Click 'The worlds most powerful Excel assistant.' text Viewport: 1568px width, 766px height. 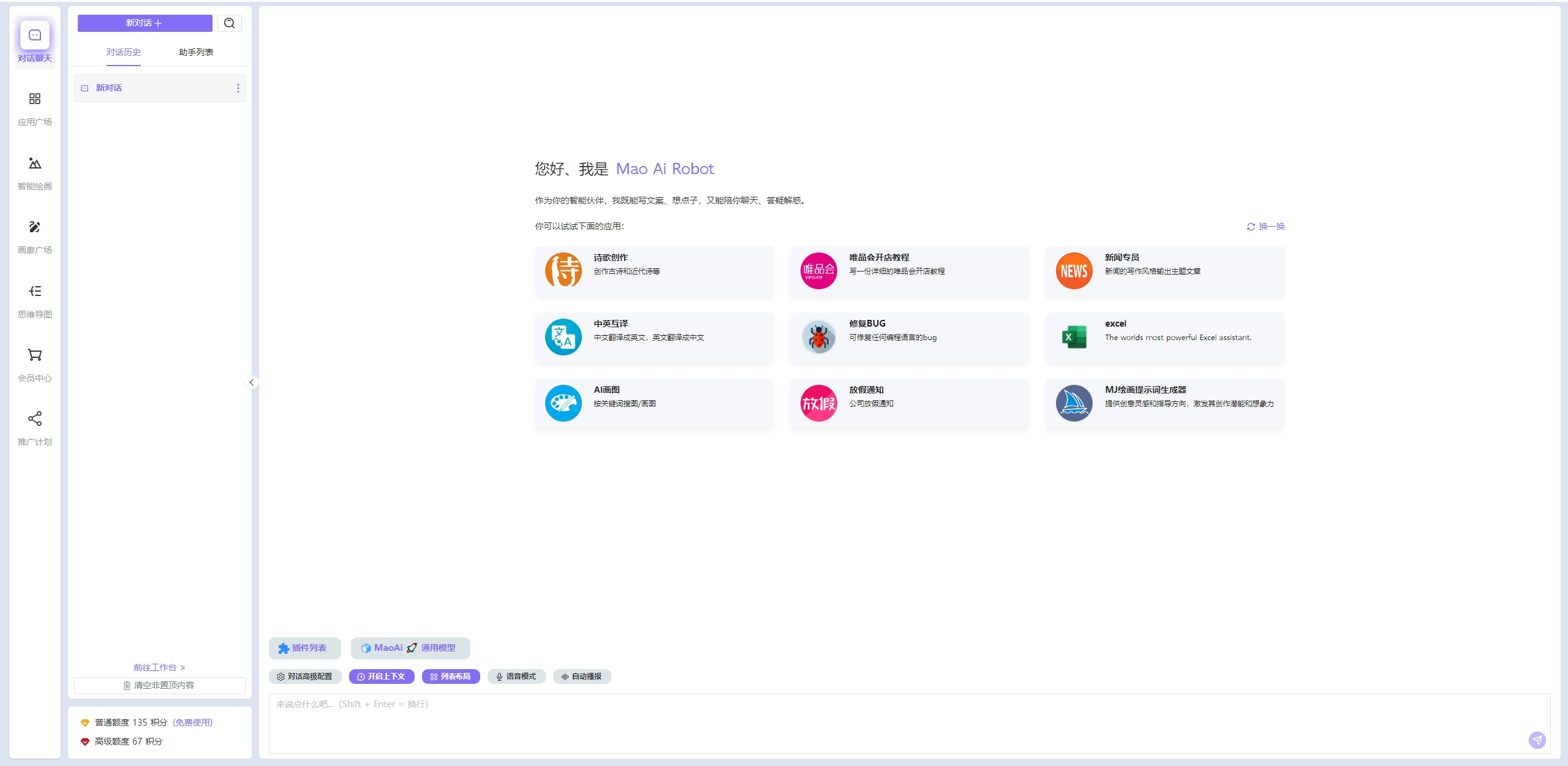pos(1178,338)
